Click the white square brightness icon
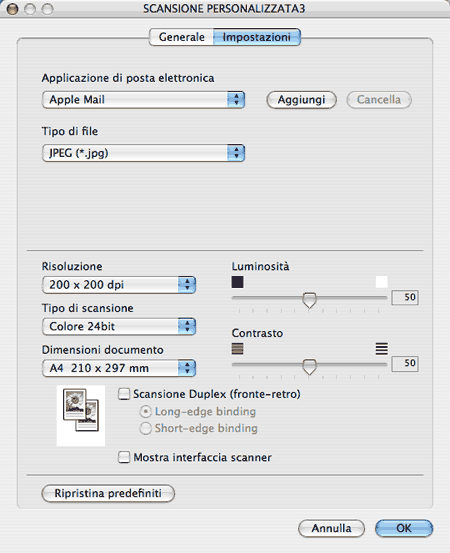450x553 pixels. (x=382, y=282)
